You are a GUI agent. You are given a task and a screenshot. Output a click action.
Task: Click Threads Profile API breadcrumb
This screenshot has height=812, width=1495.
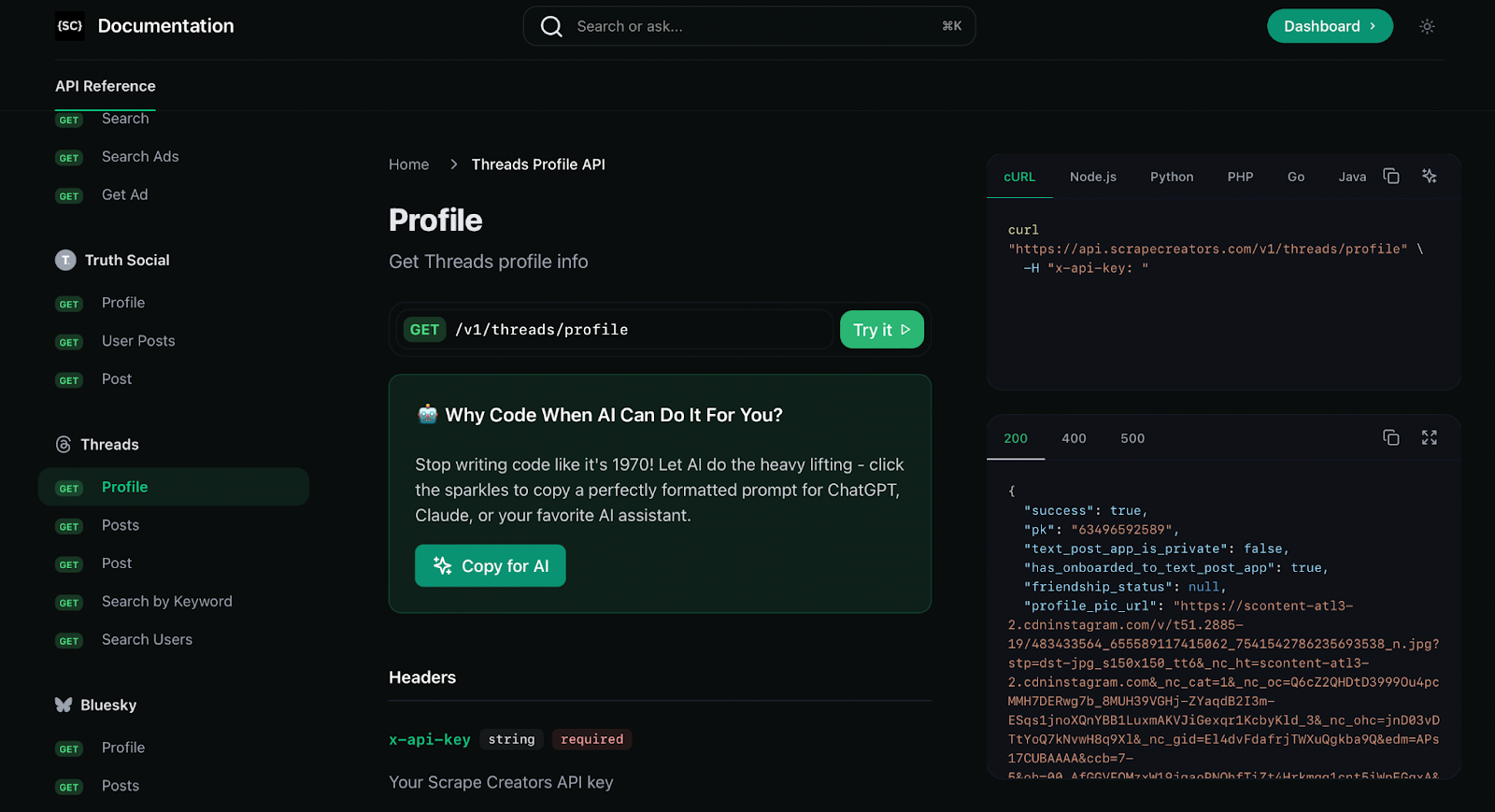click(x=538, y=164)
